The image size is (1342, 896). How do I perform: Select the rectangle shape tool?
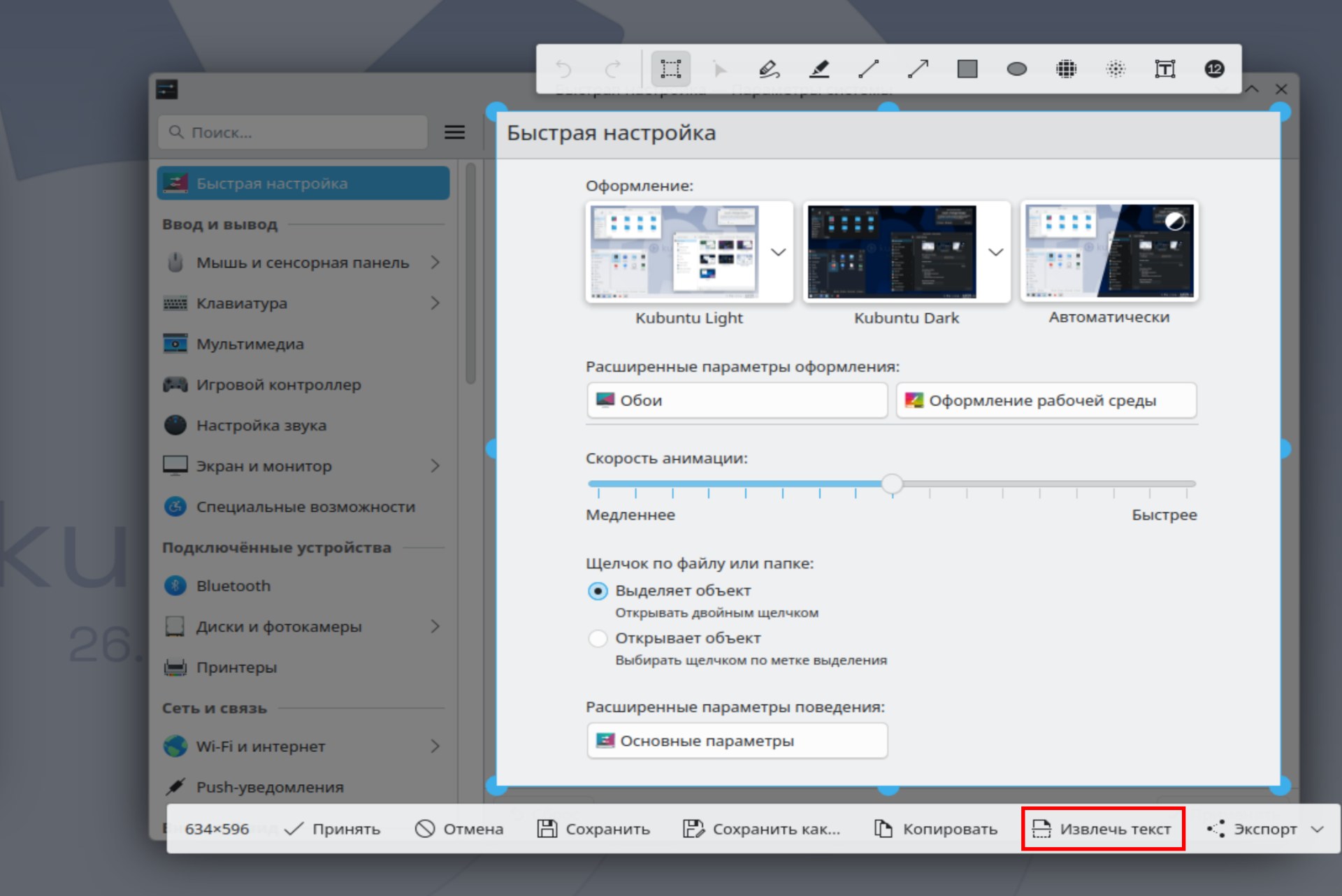(x=967, y=68)
